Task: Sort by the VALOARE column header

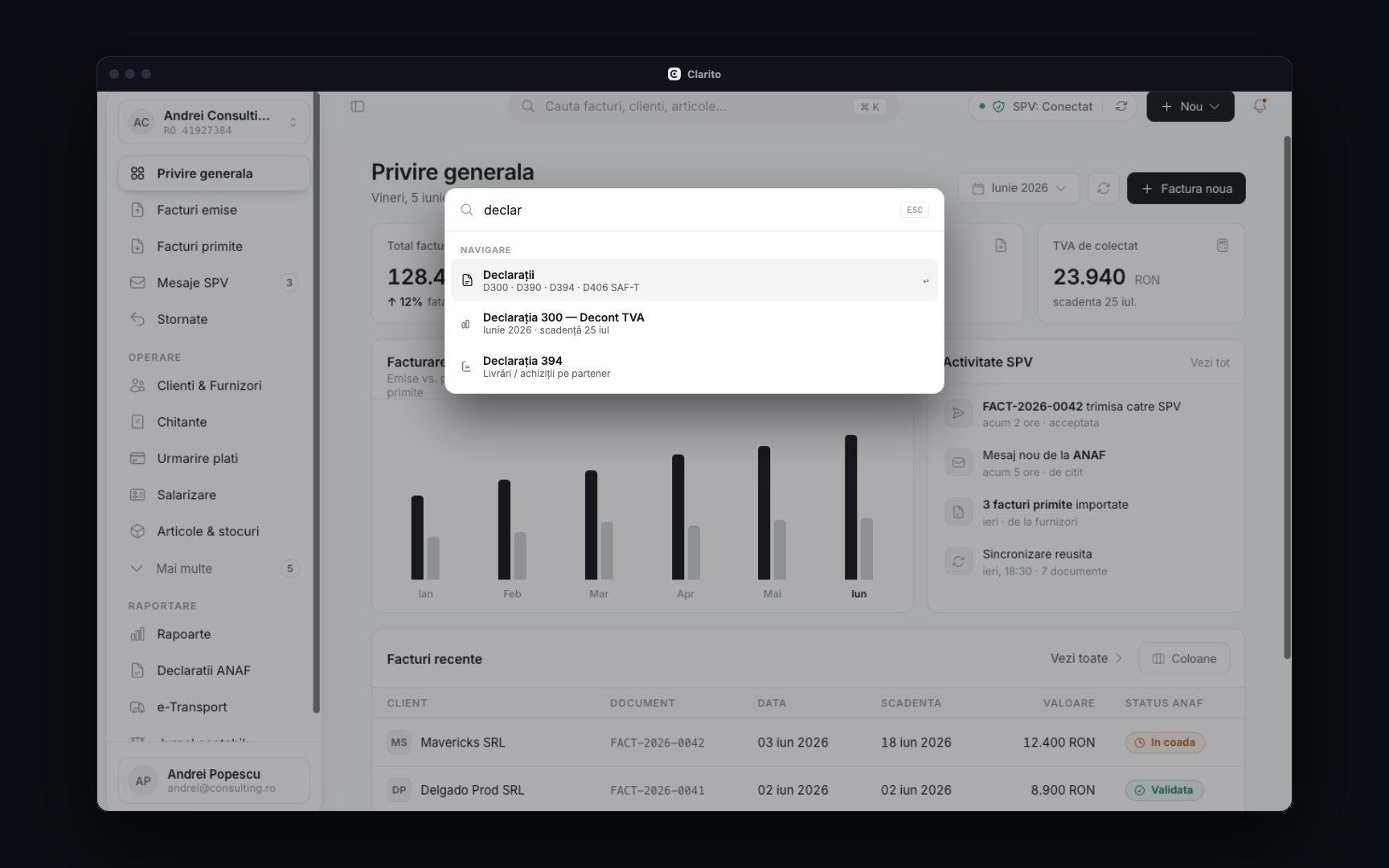Action: (x=1068, y=703)
